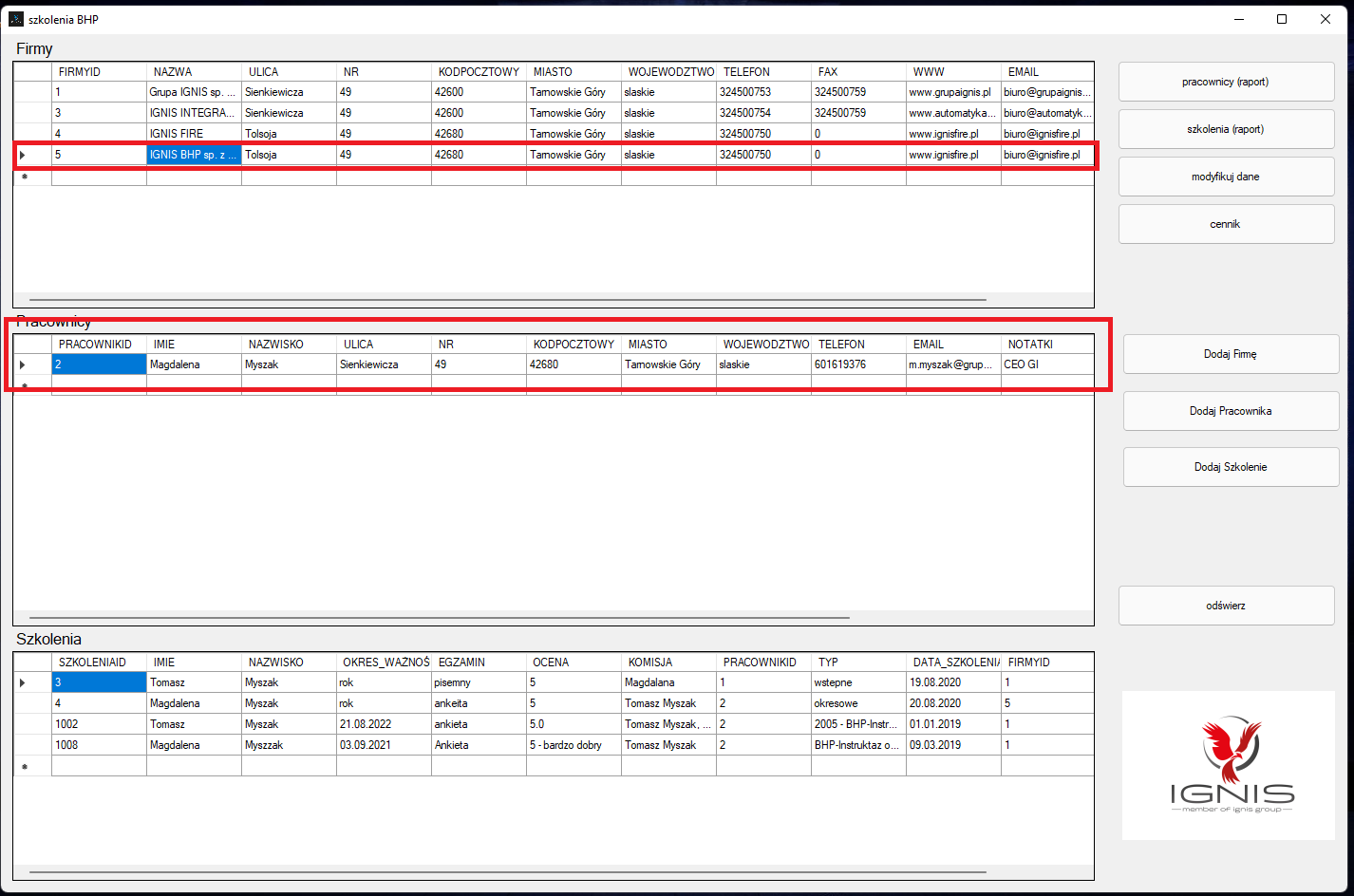Click the KODPOCZTOWY header in the Firmy table
1354x896 pixels.
pyautogui.click(x=479, y=72)
